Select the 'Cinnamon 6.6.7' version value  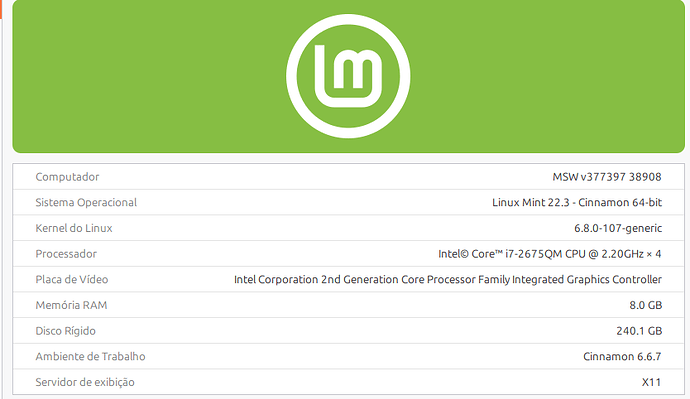(622, 356)
